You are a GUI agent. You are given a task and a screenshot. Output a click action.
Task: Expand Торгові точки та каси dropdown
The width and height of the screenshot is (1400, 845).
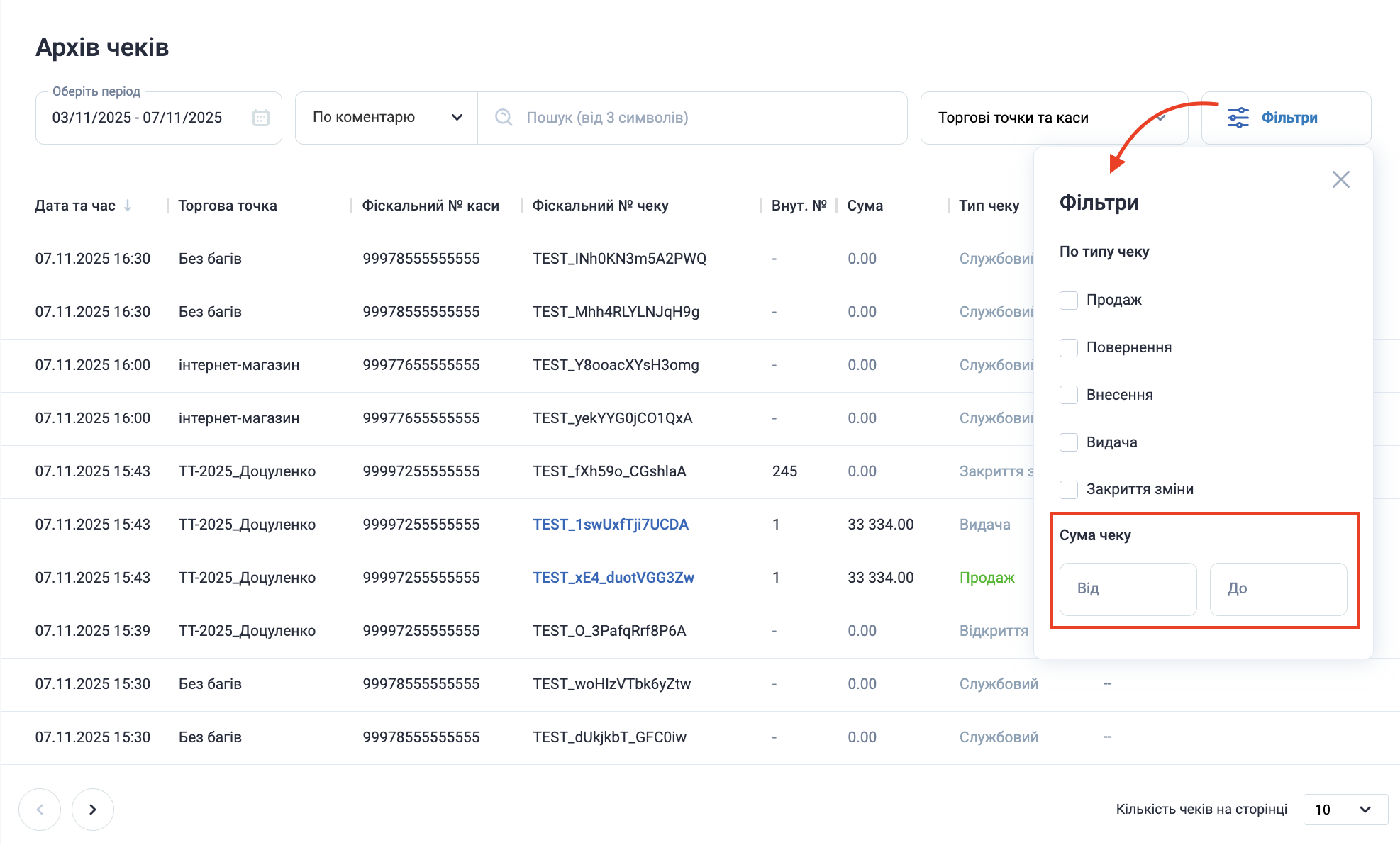tap(1053, 118)
